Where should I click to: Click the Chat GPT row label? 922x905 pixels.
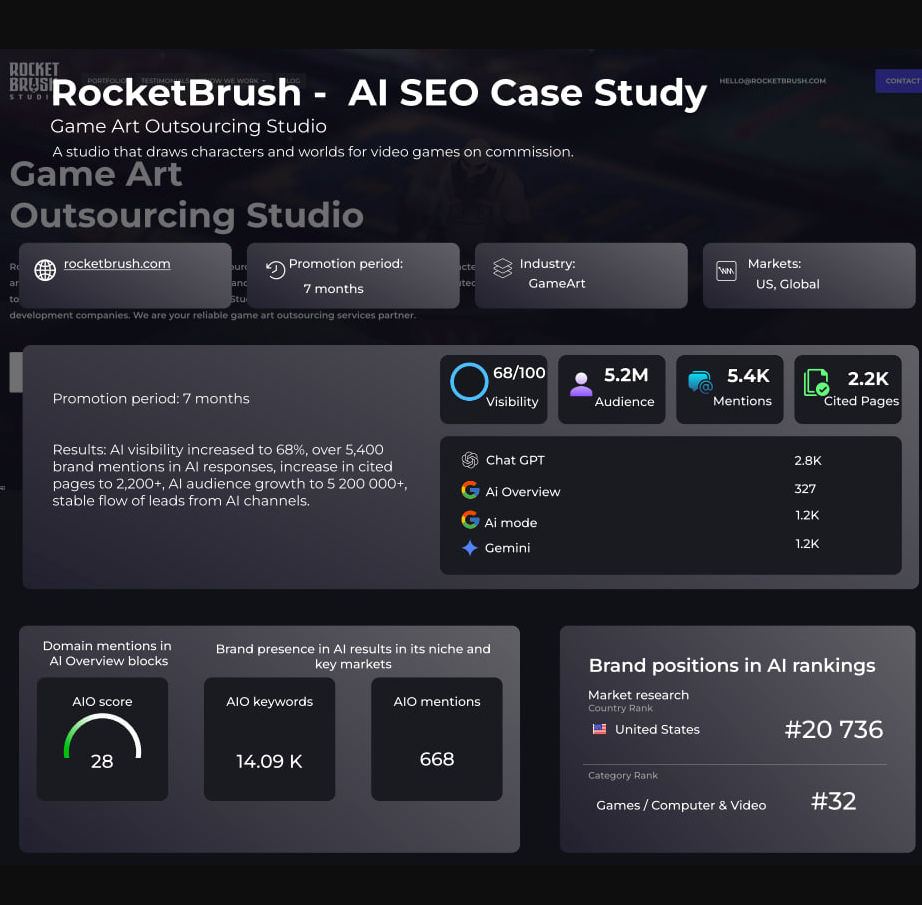click(515, 460)
